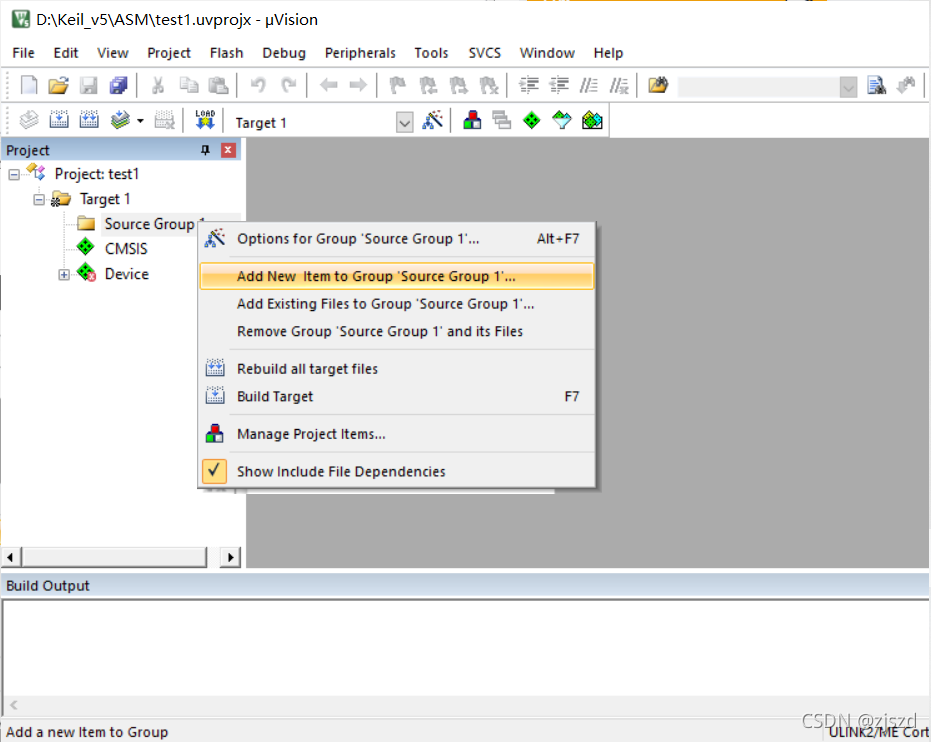Open Manage Project Items context entry
This screenshot has height=742, width=931.
pos(397,434)
